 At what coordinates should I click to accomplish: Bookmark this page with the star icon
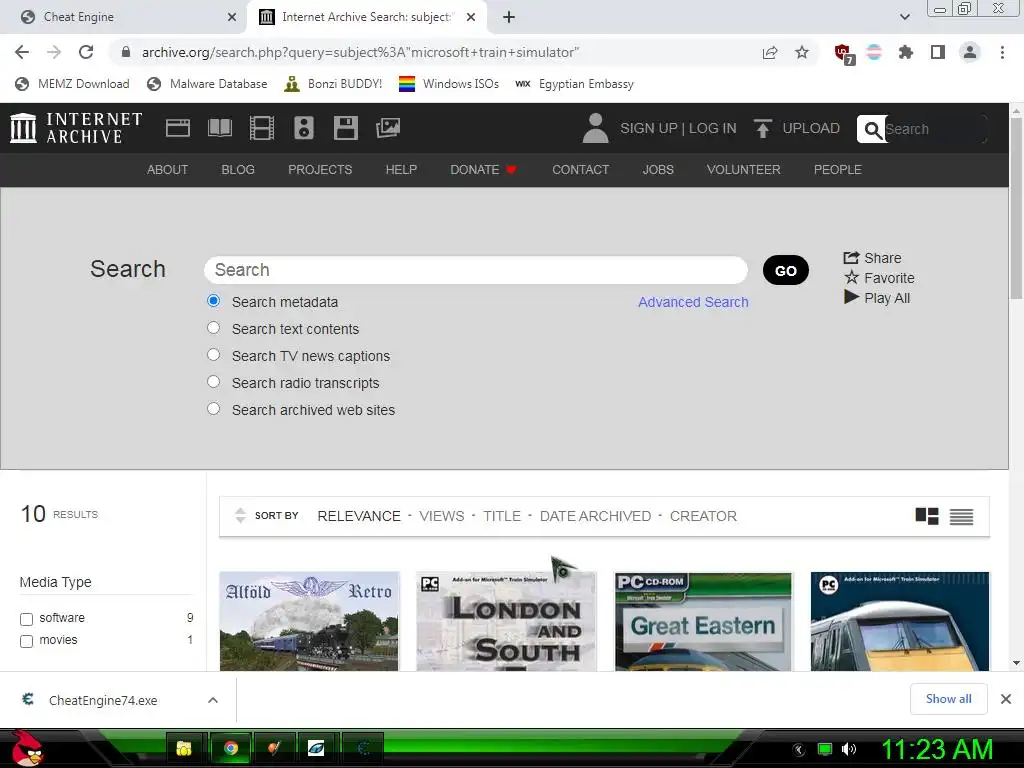click(802, 52)
